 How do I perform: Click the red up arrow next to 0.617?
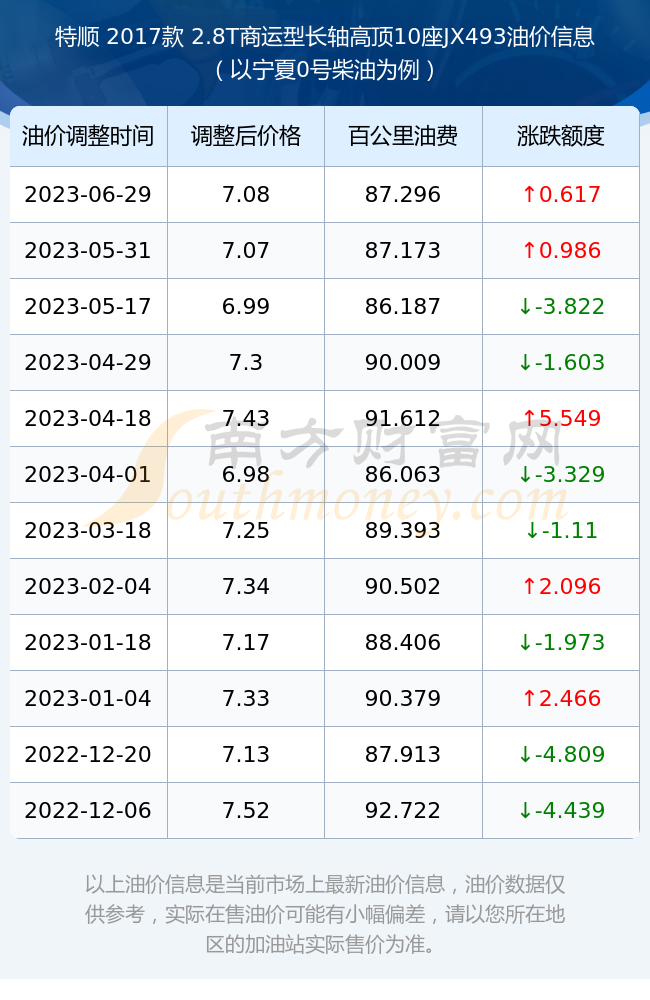(x=529, y=195)
